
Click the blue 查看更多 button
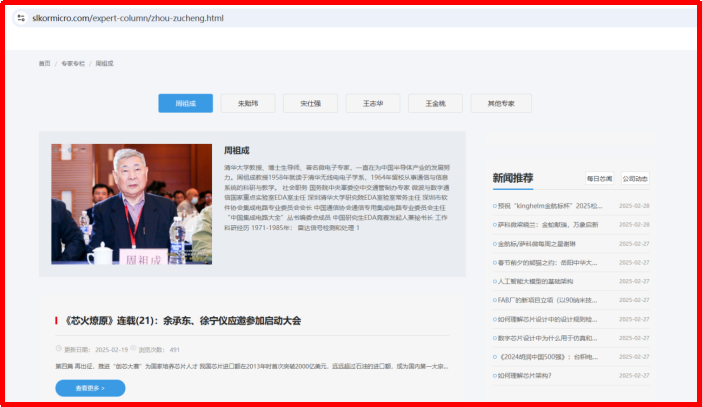(x=90, y=387)
